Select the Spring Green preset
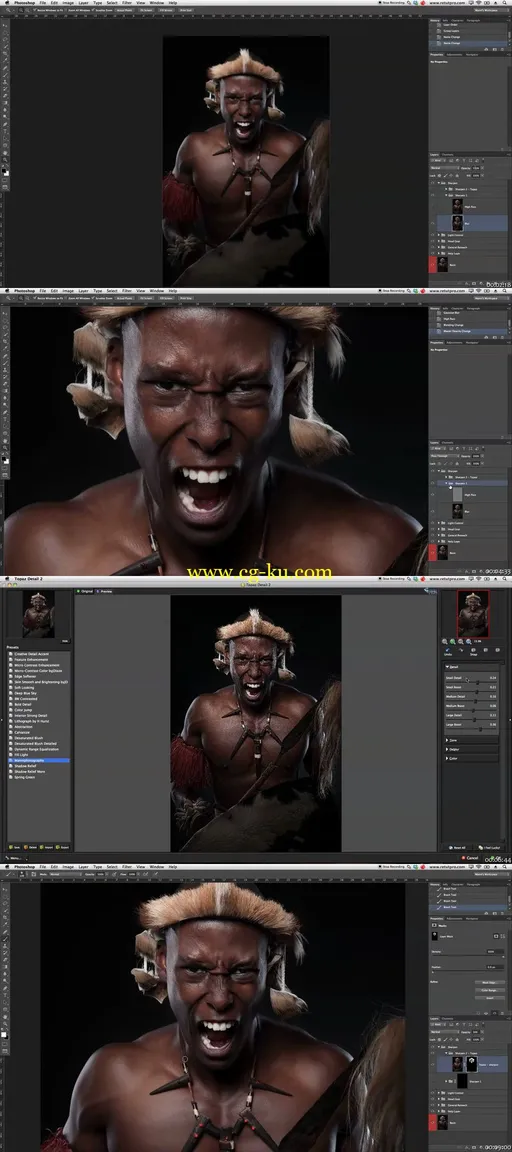This screenshot has height=1152, width=512. (24, 777)
